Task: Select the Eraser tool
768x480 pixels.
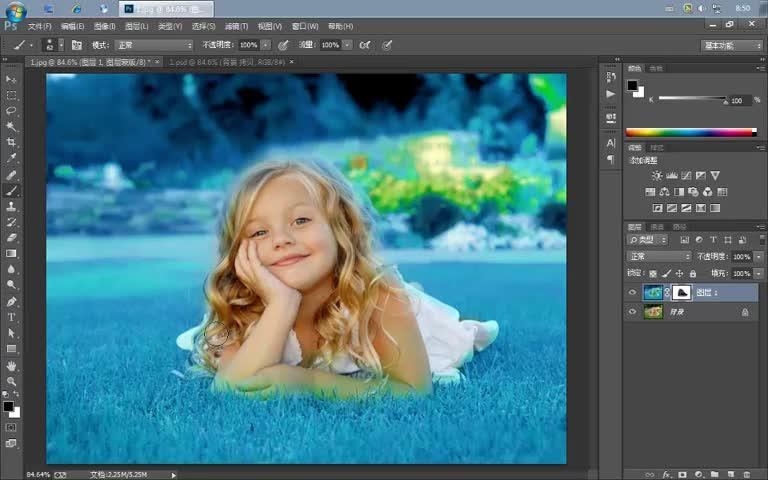Action: point(11,238)
